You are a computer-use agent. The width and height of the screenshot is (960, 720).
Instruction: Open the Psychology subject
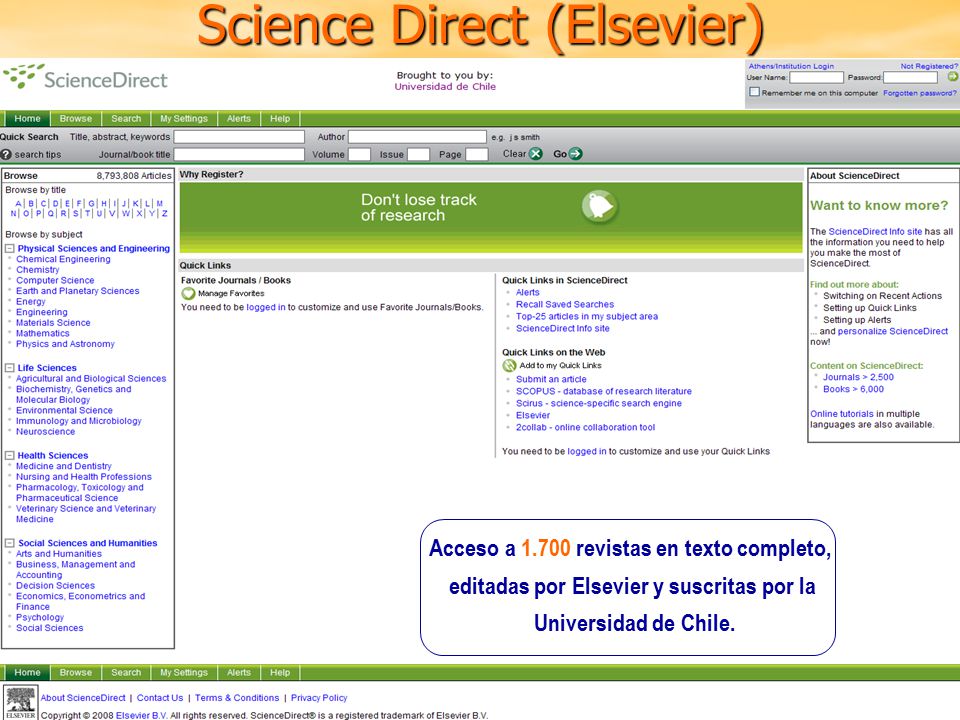pos(40,618)
